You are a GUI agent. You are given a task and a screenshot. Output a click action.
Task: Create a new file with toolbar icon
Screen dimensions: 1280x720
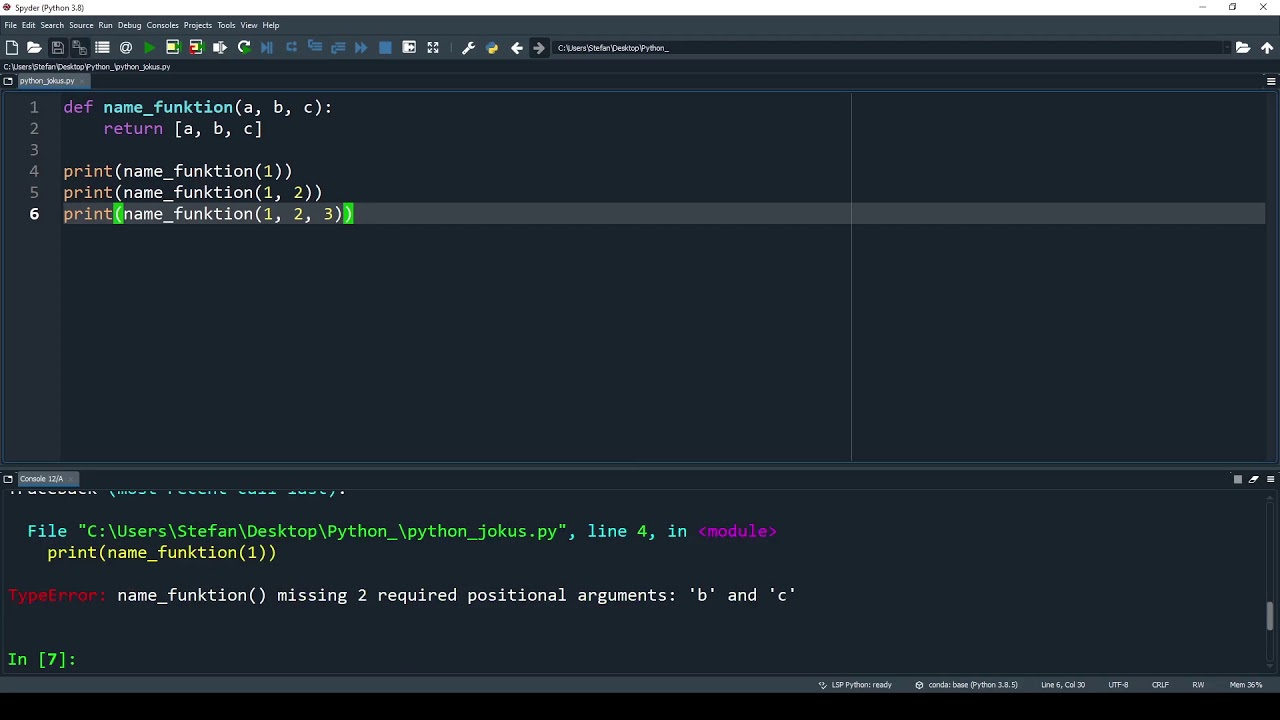click(12, 47)
